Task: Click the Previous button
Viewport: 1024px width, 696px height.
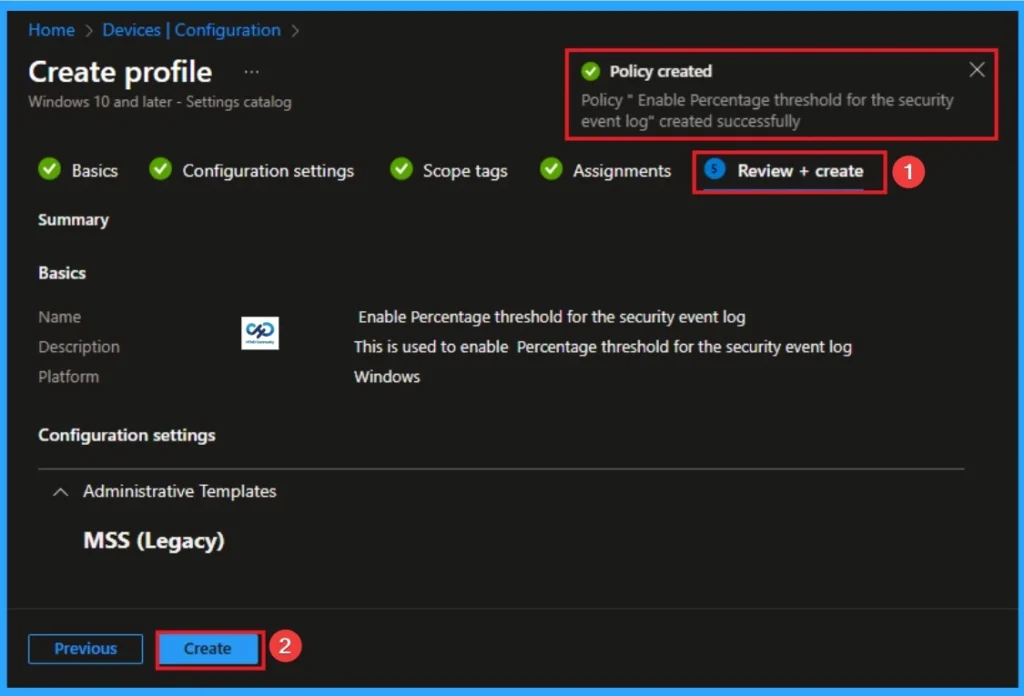Action: coord(85,649)
